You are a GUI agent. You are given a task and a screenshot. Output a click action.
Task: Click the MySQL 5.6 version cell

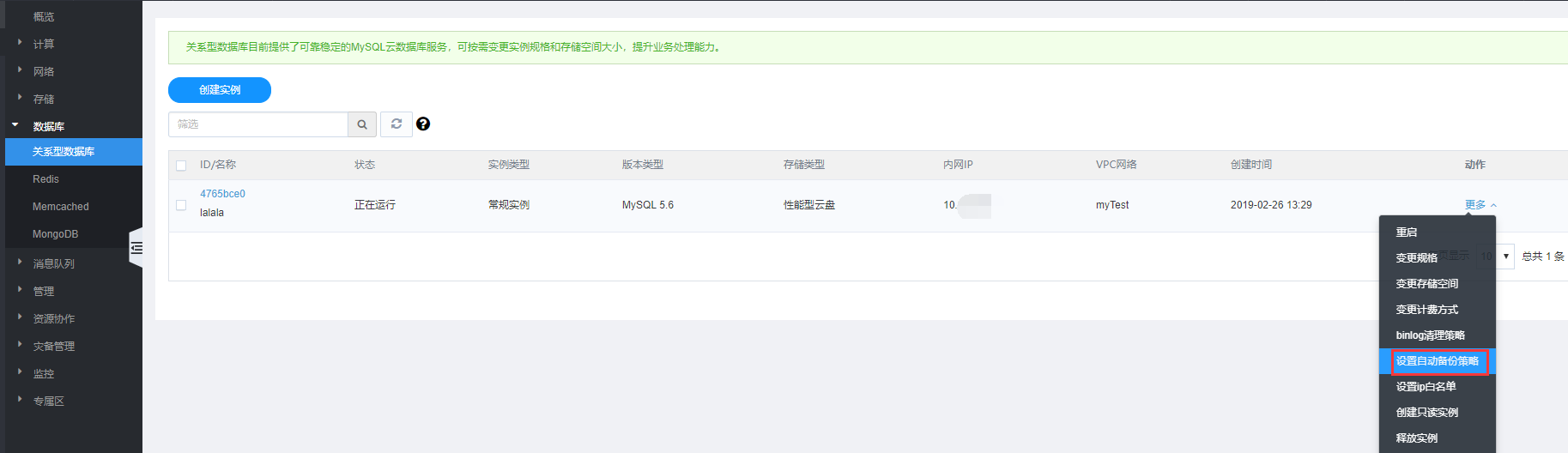tap(648, 205)
